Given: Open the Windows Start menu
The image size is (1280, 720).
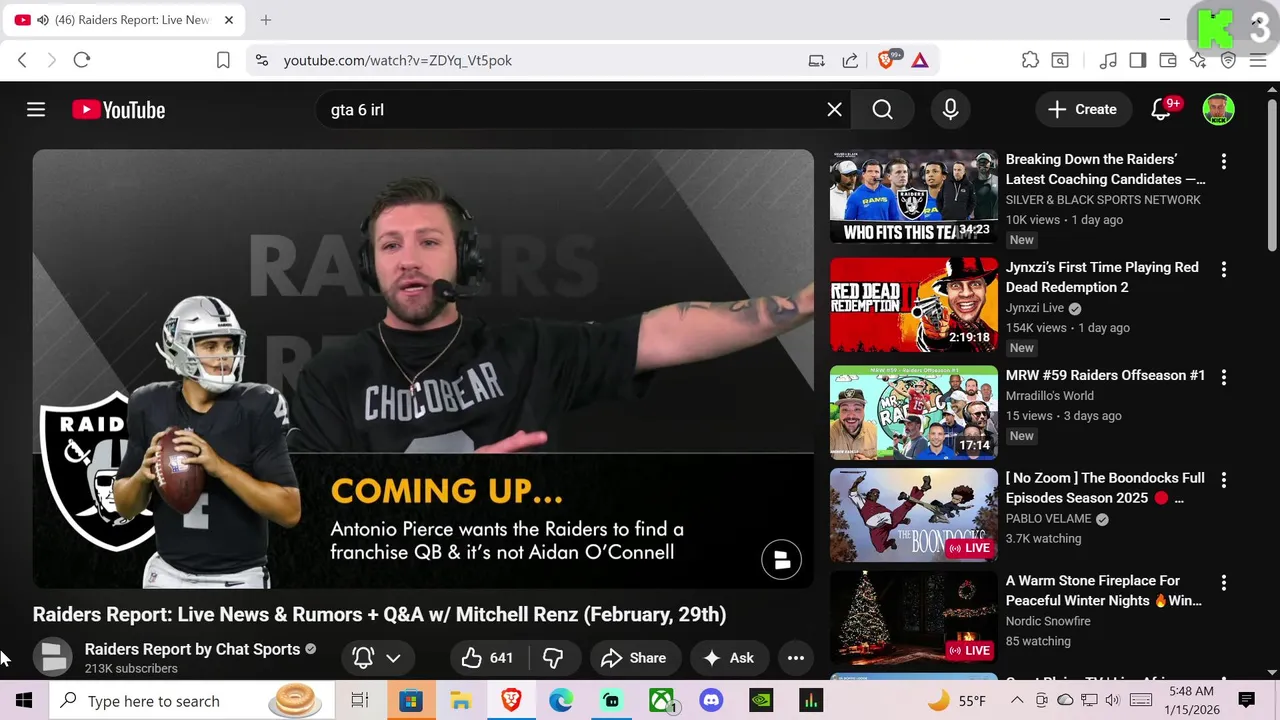Looking at the screenshot, I should [x=24, y=701].
